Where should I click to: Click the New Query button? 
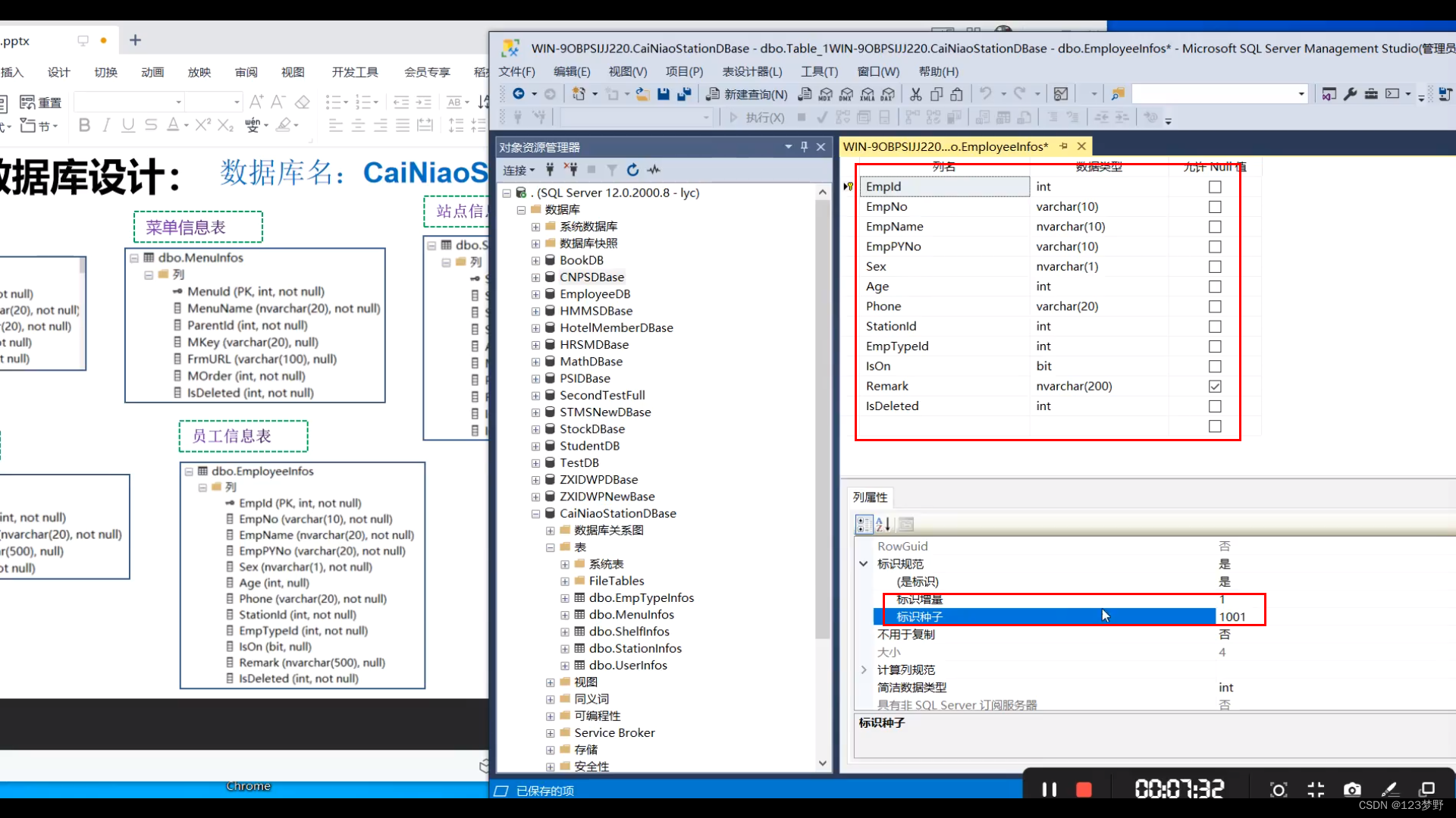pos(747,94)
